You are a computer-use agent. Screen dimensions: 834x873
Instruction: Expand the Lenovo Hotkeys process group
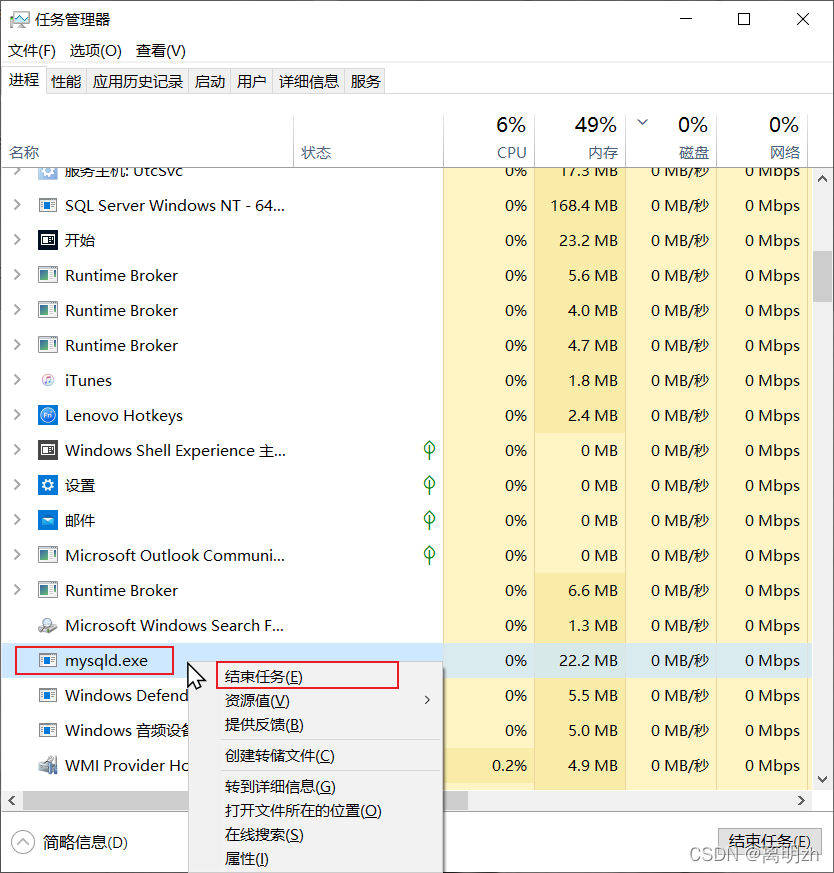click(17, 415)
